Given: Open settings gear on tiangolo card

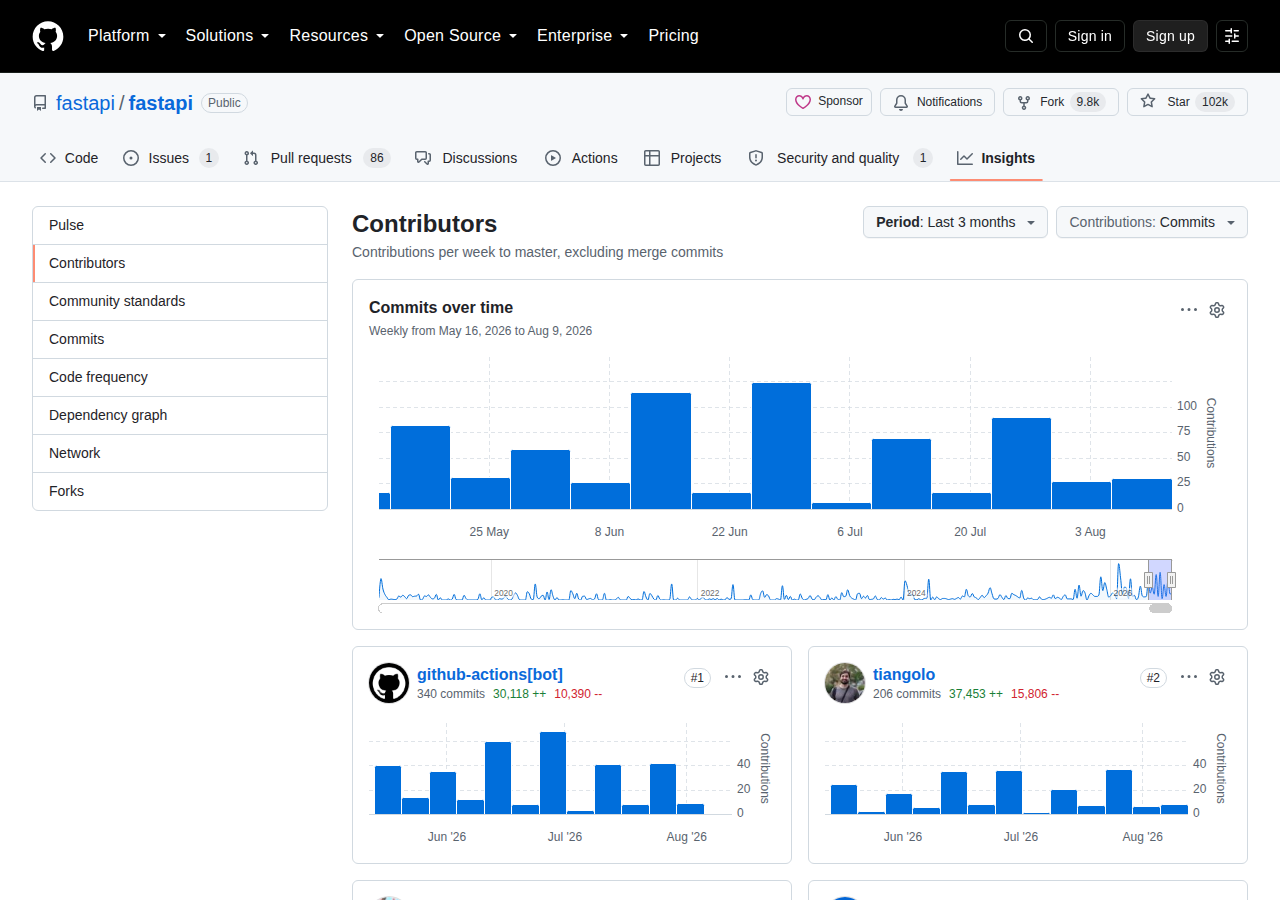Looking at the screenshot, I should coord(1217,677).
